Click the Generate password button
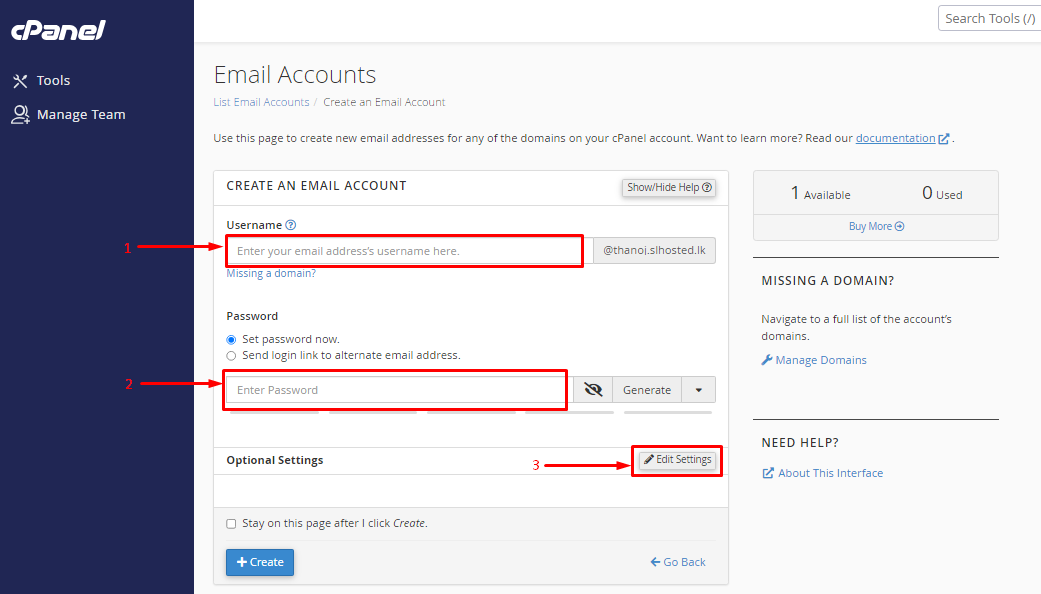Screen dimensions: 1041x594 pyautogui.click(x=647, y=390)
